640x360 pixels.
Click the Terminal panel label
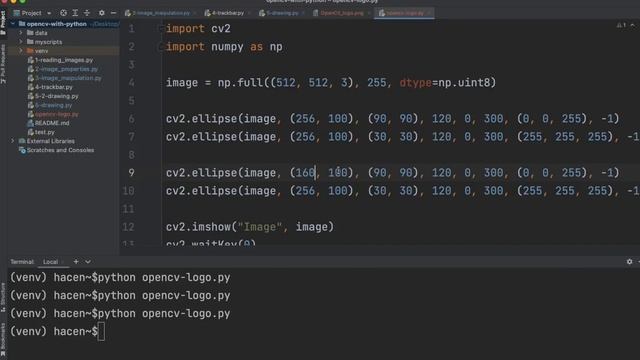pyautogui.click(x=22, y=262)
